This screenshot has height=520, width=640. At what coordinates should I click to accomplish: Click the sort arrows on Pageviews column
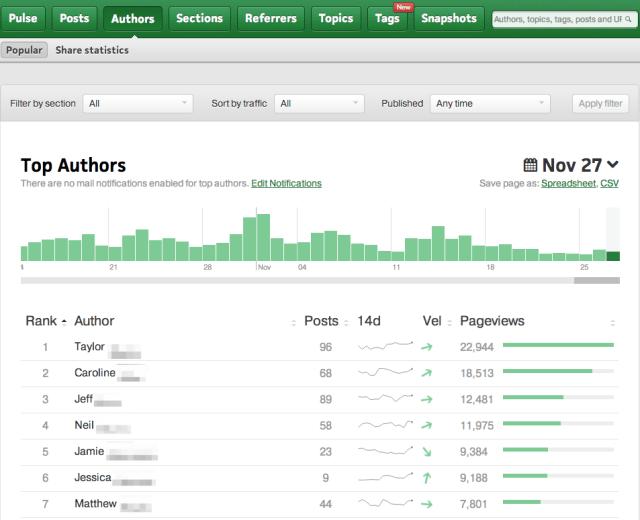tap(612, 322)
